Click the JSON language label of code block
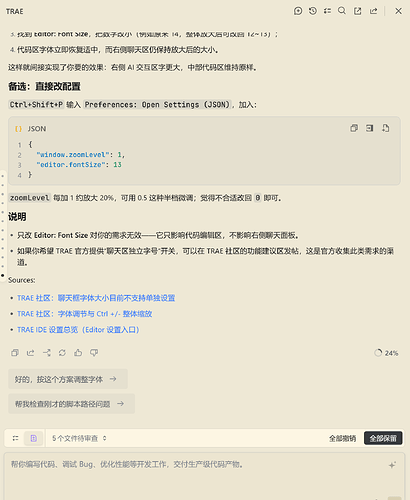Image resolution: width=410 pixels, height=500 pixels. click(37, 129)
